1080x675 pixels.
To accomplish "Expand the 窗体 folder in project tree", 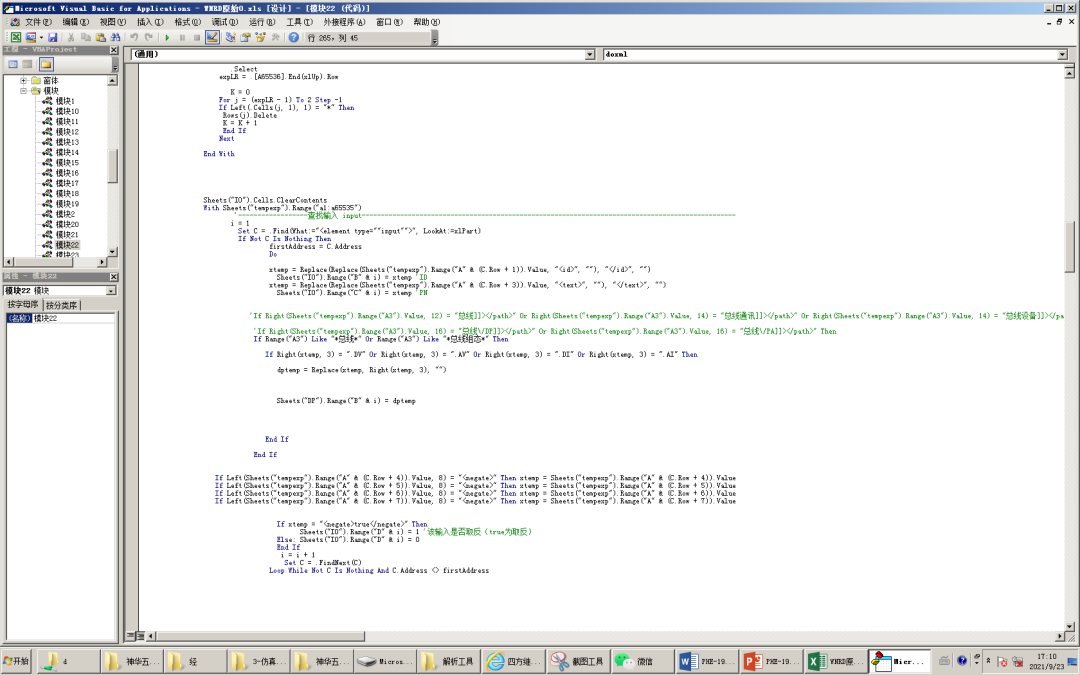I will click(24, 80).
